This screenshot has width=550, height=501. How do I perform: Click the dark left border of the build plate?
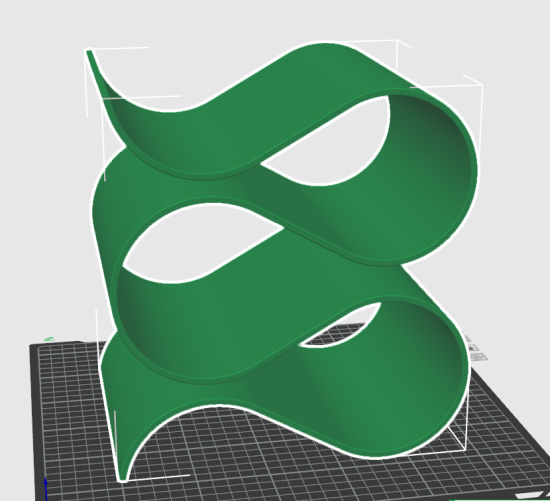[34, 421]
